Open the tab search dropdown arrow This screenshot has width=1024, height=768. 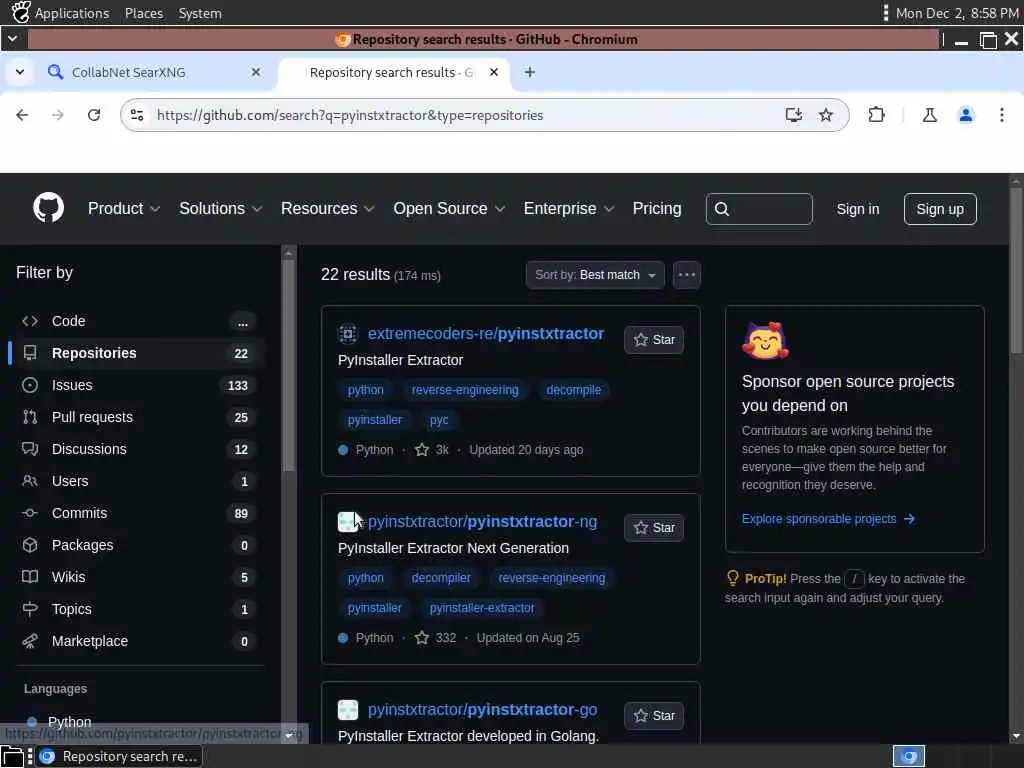(20, 72)
